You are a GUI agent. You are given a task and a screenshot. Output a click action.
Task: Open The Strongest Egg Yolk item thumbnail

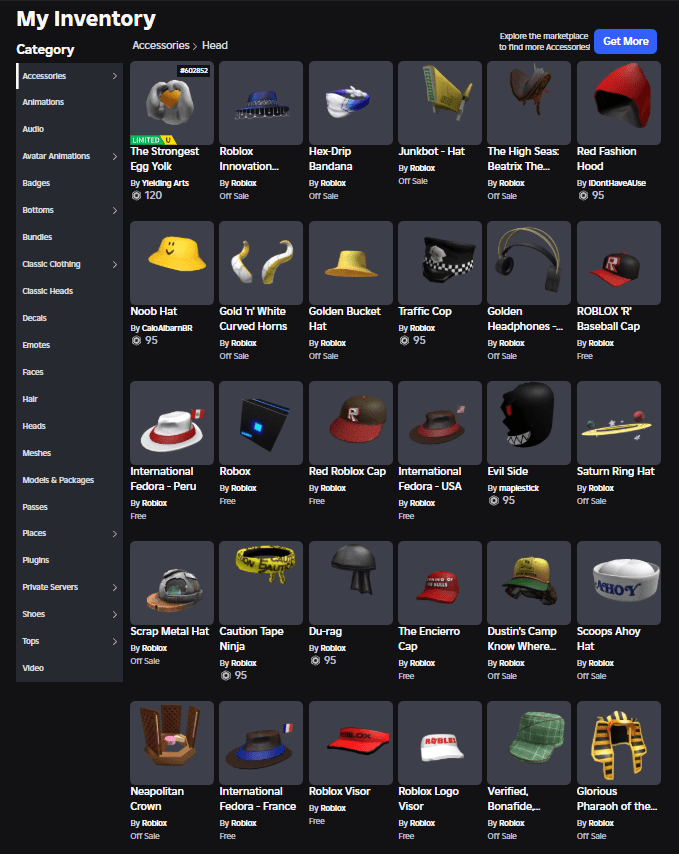(172, 103)
